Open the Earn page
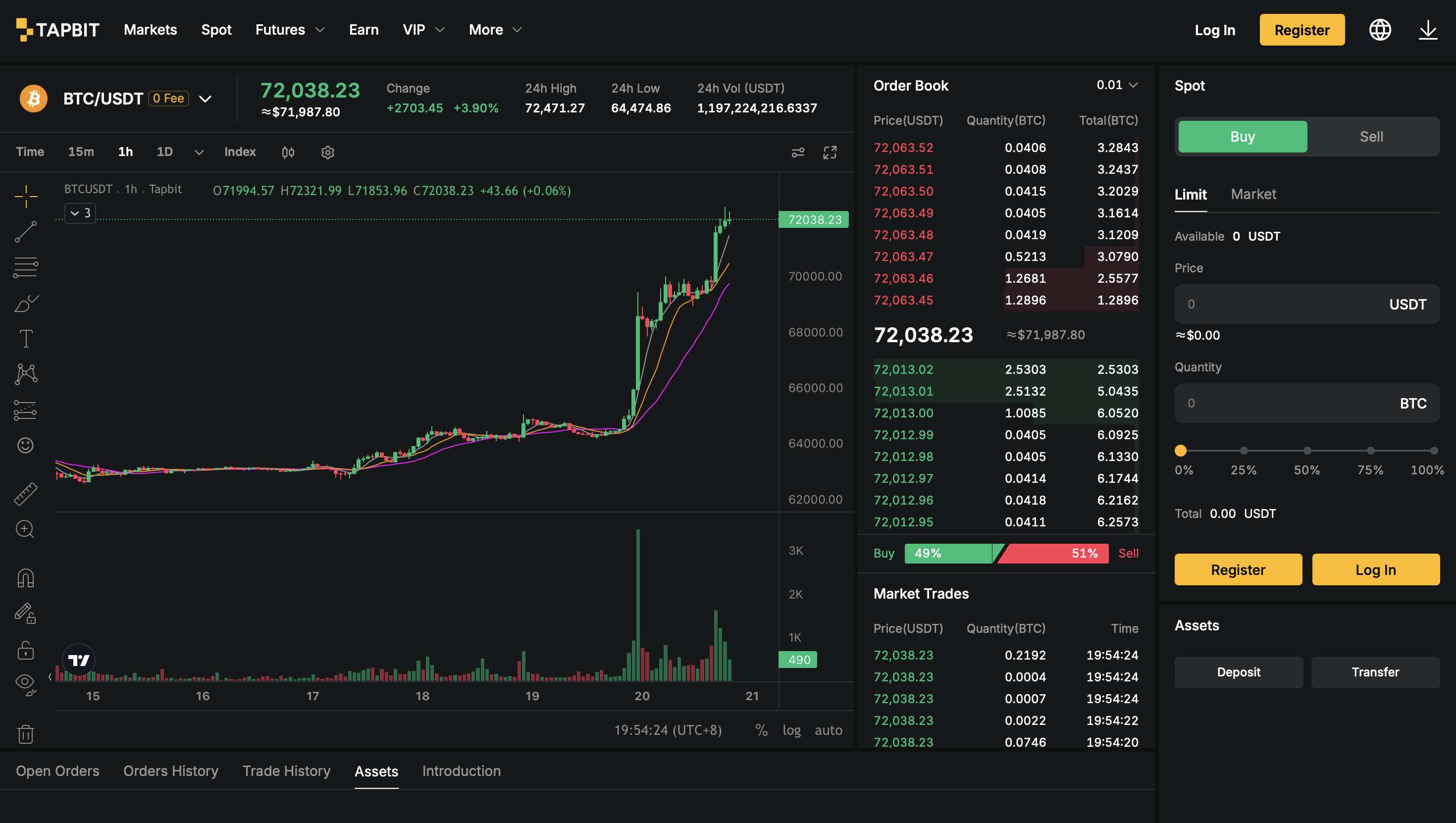Image resolution: width=1456 pixels, height=823 pixels. coord(364,30)
